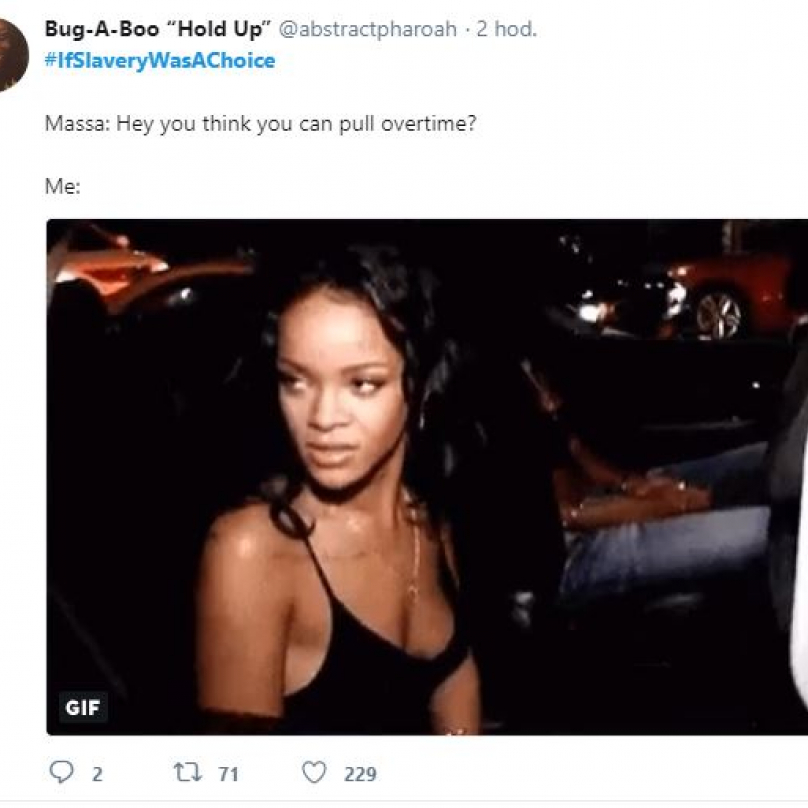This screenshot has height=808, width=808.
Task: Click the reply count showing 2
Action: (97, 774)
